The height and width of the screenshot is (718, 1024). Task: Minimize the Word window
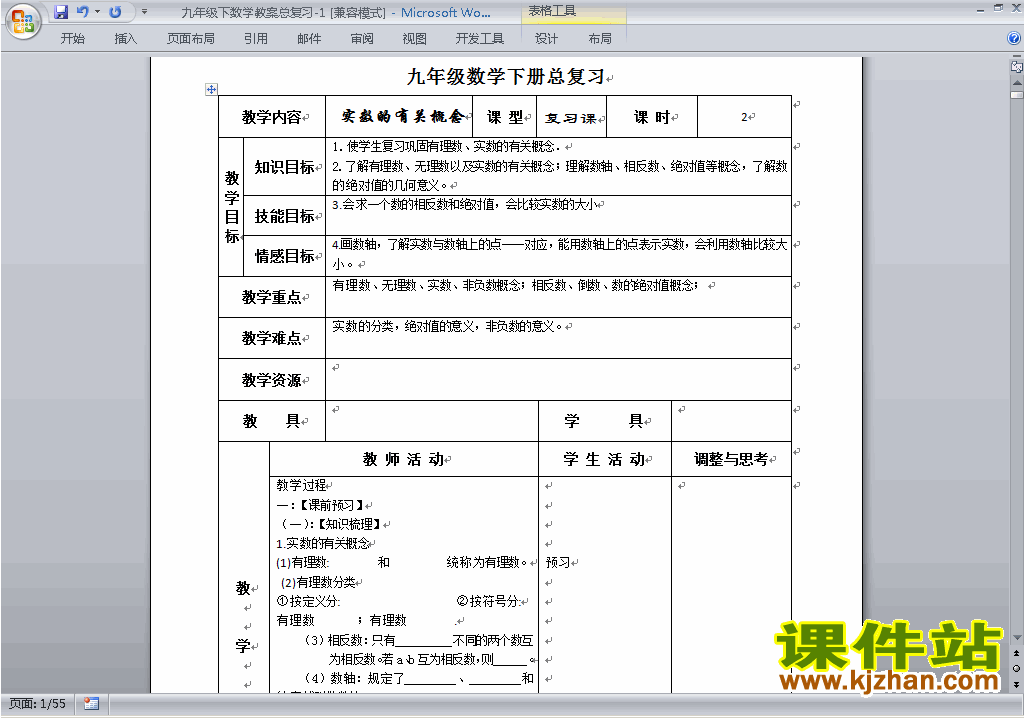[980, 9]
